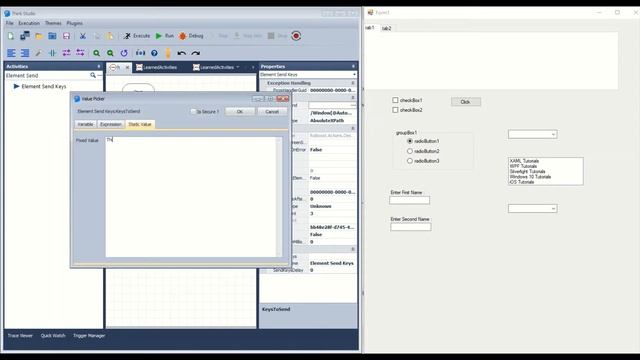Image resolution: width=640 pixels, height=360 pixels.
Task: Click the green Run play button
Action: [x=165, y=36]
